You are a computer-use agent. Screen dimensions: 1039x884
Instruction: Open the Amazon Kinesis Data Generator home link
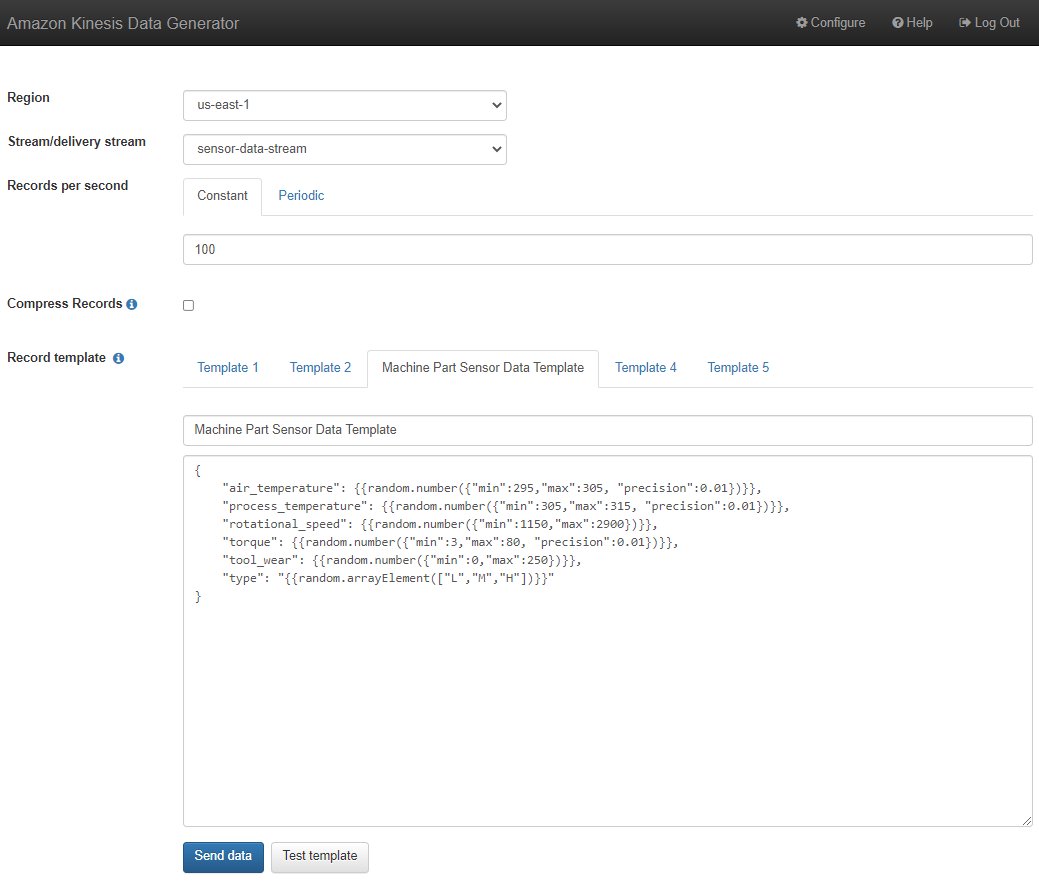click(123, 23)
